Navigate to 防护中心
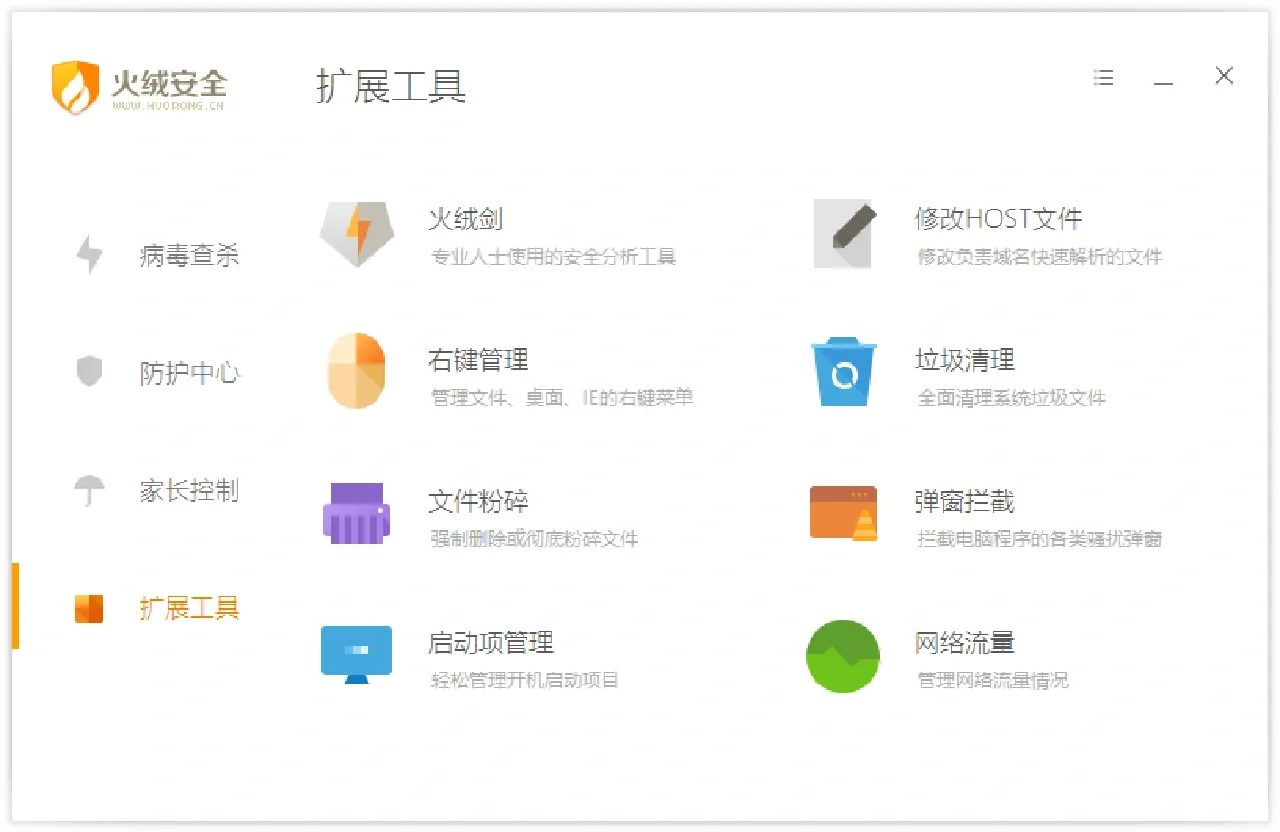 pyautogui.click(x=190, y=372)
